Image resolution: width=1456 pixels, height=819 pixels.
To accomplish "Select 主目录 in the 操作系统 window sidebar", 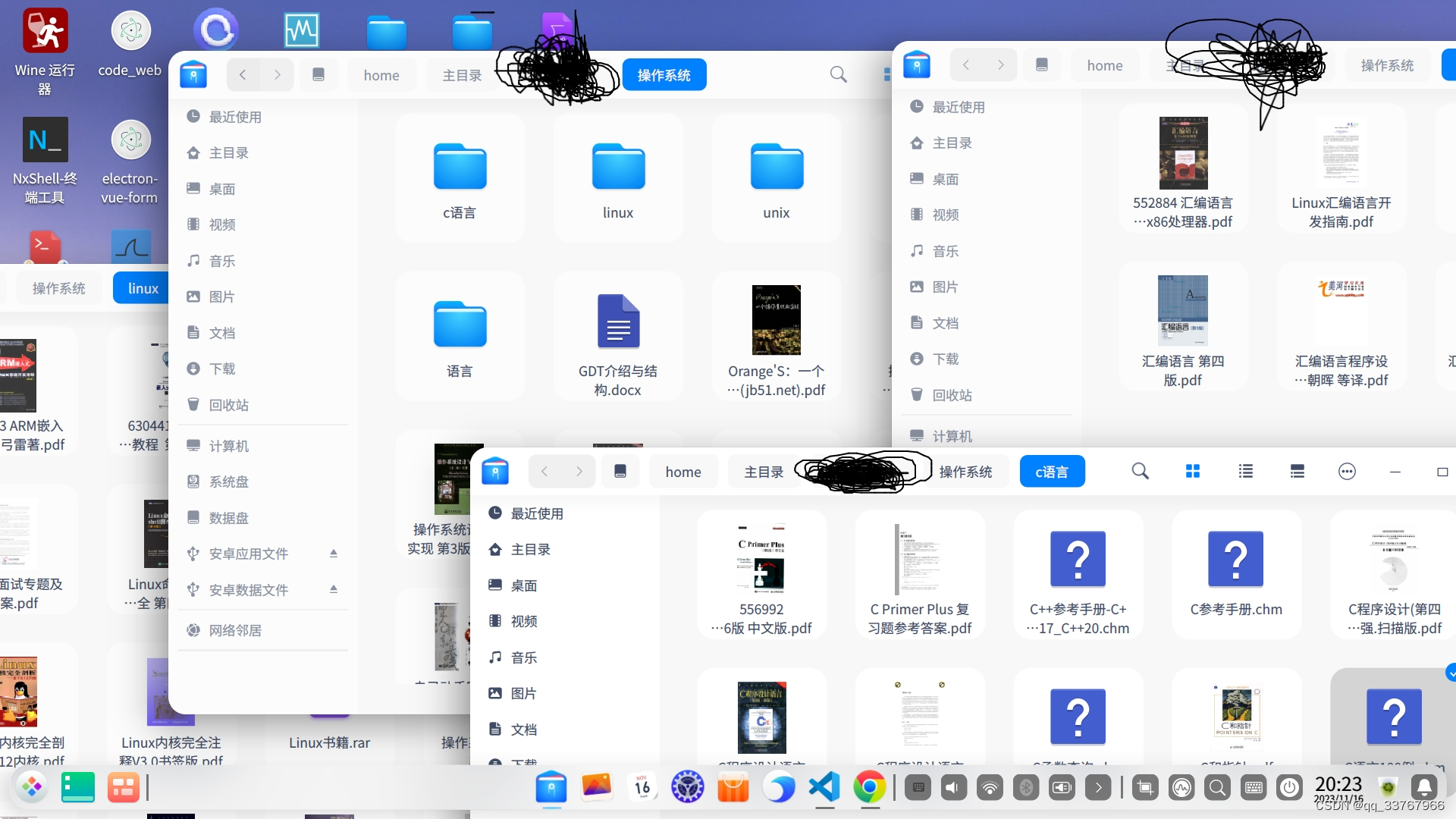I will coord(262,152).
